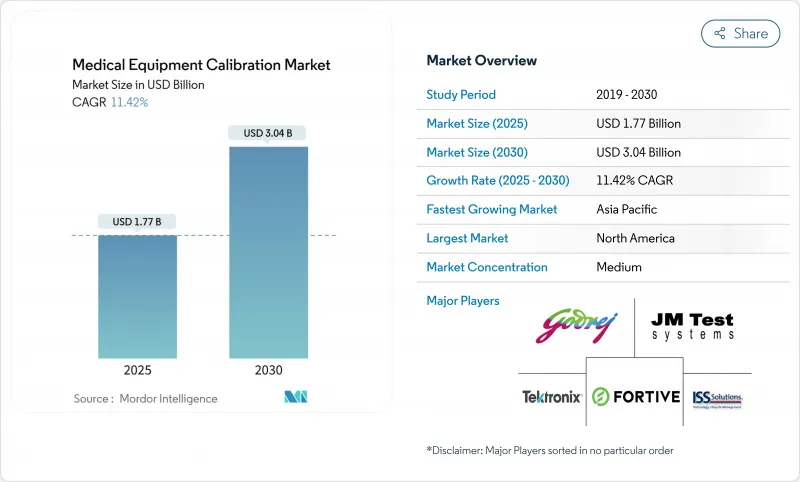
Task: Click the Largest Market North America value
Action: 635,238
